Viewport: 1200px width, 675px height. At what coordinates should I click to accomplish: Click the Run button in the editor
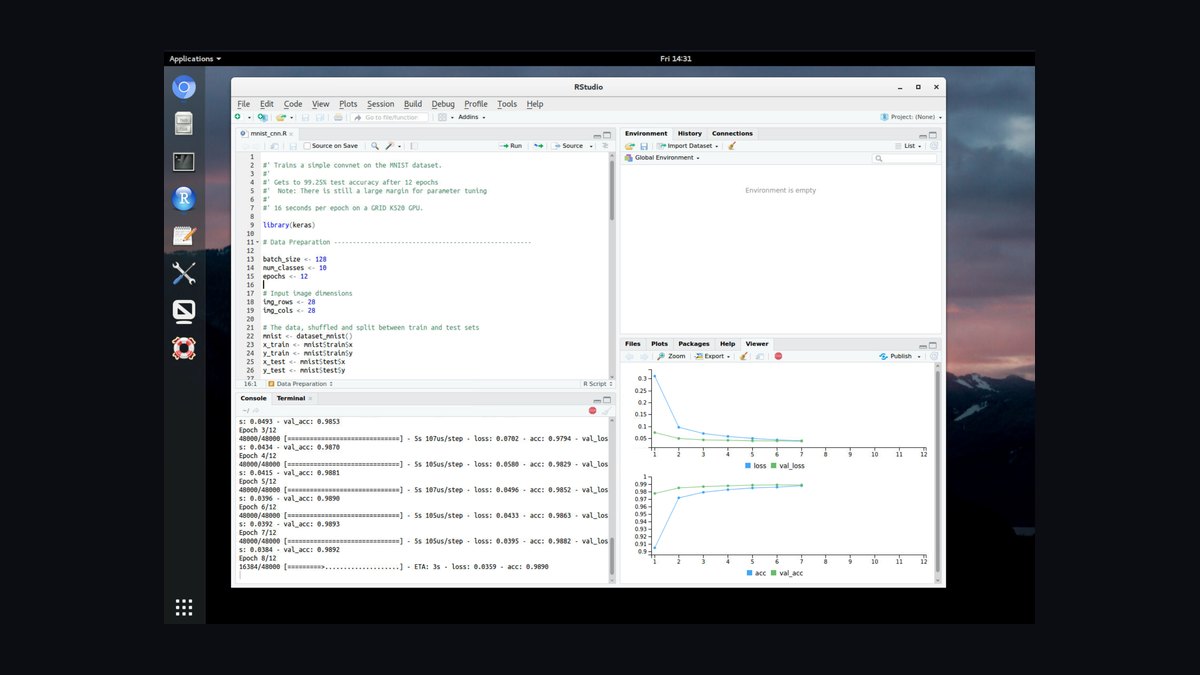tap(511, 146)
